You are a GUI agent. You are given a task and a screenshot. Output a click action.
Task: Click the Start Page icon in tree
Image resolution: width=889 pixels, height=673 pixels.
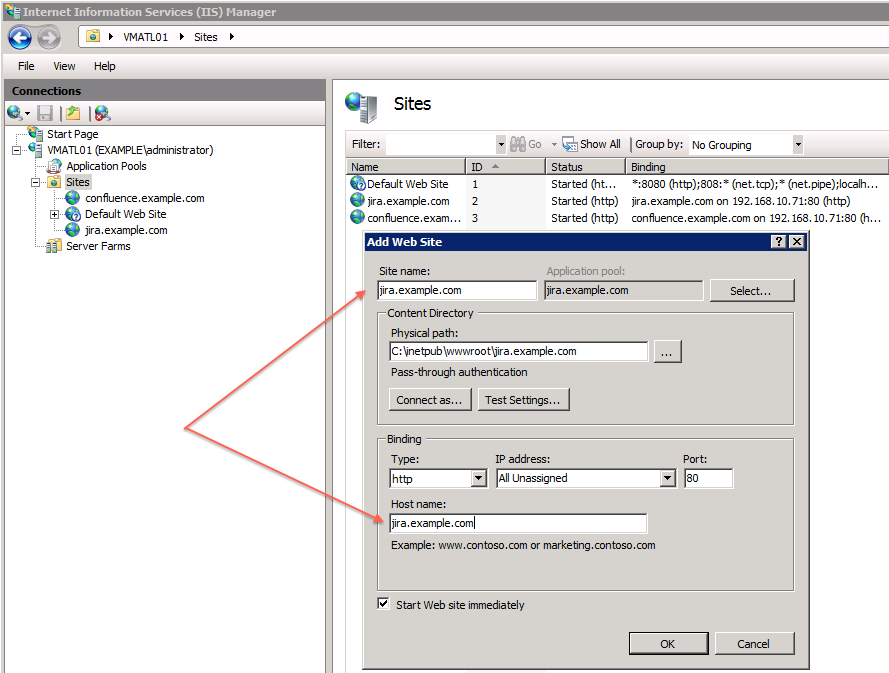(x=36, y=134)
